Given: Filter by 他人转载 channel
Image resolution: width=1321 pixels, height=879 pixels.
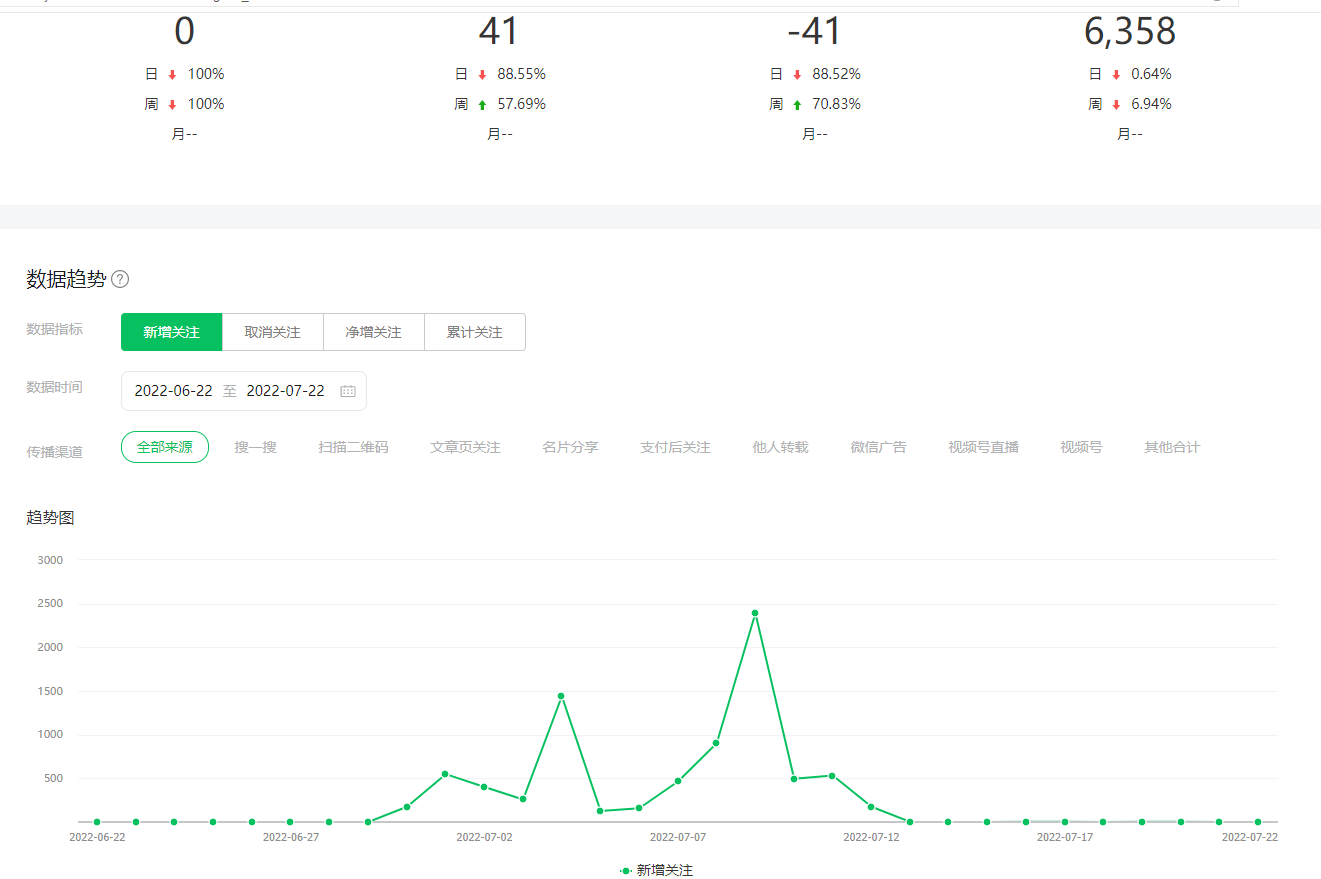Looking at the screenshot, I should tap(780, 447).
